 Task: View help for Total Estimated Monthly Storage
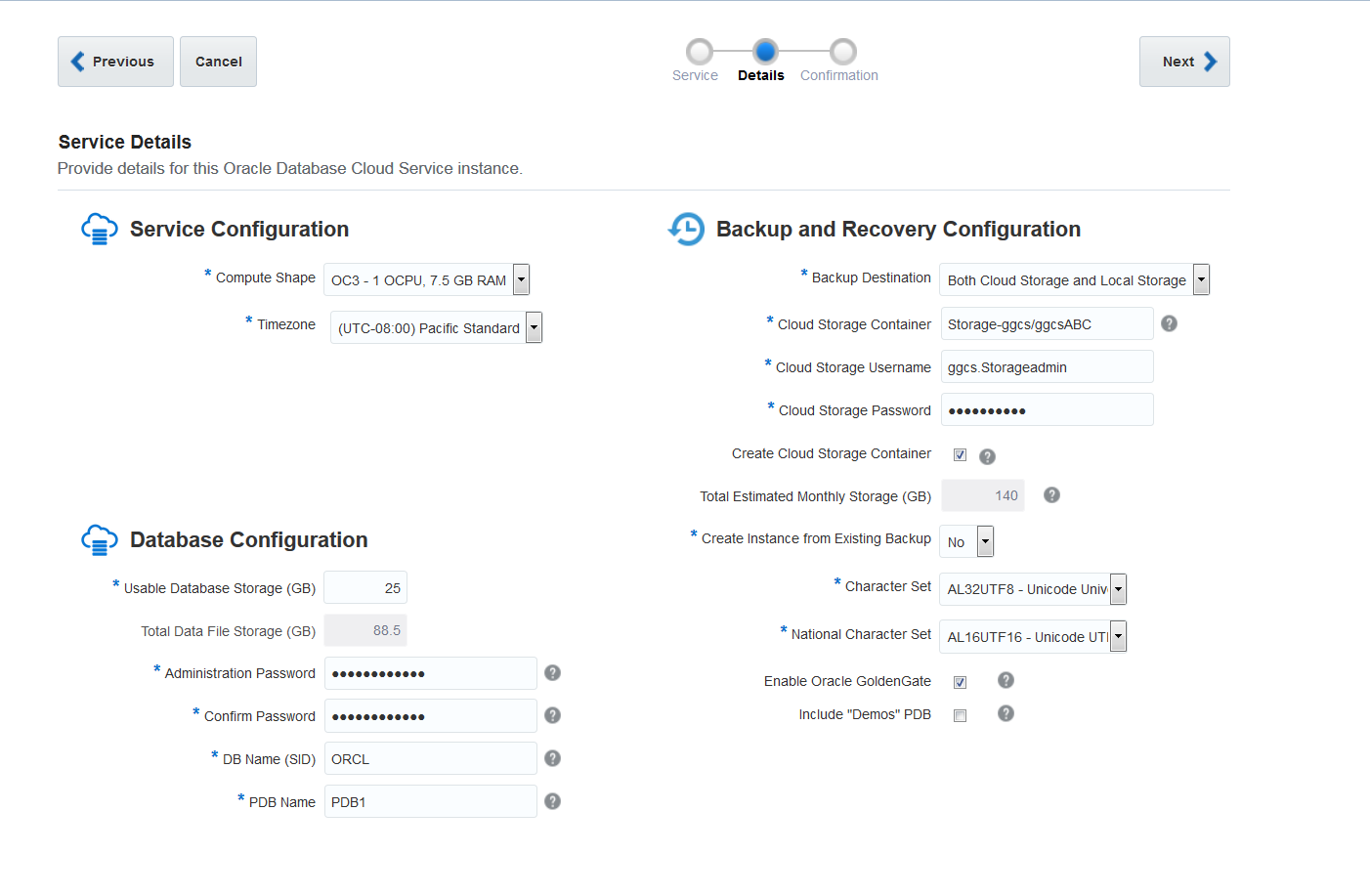pos(1051,494)
